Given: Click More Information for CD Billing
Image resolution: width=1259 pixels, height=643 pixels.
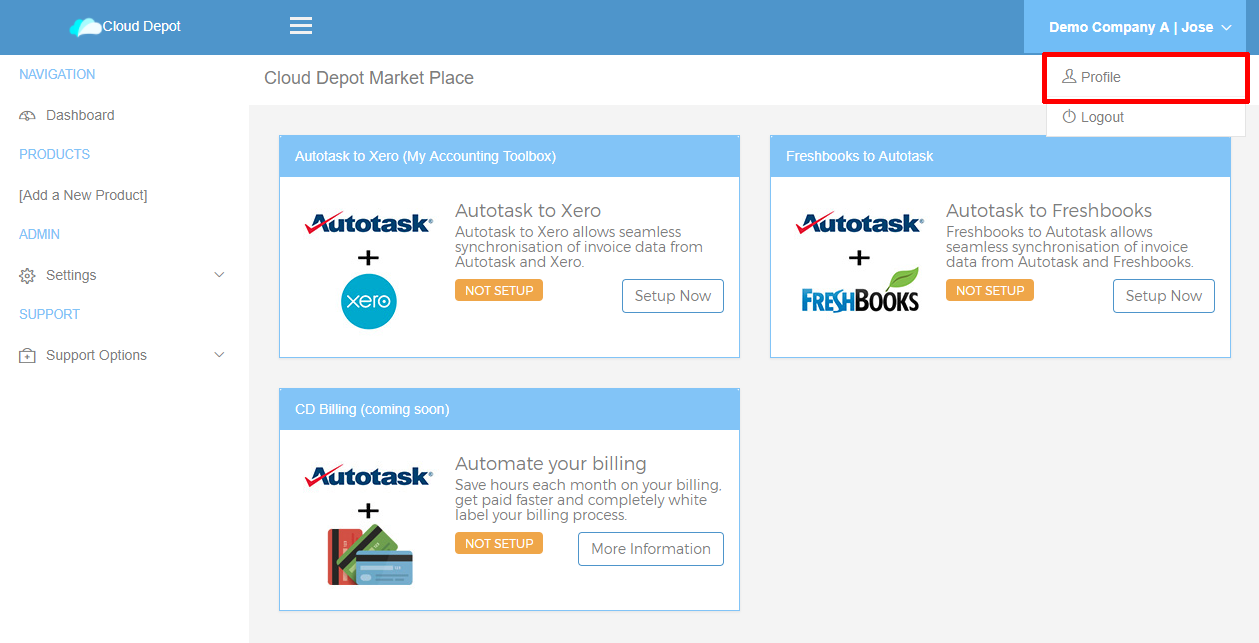Looking at the screenshot, I should pyautogui.click(x=651, y=549).
